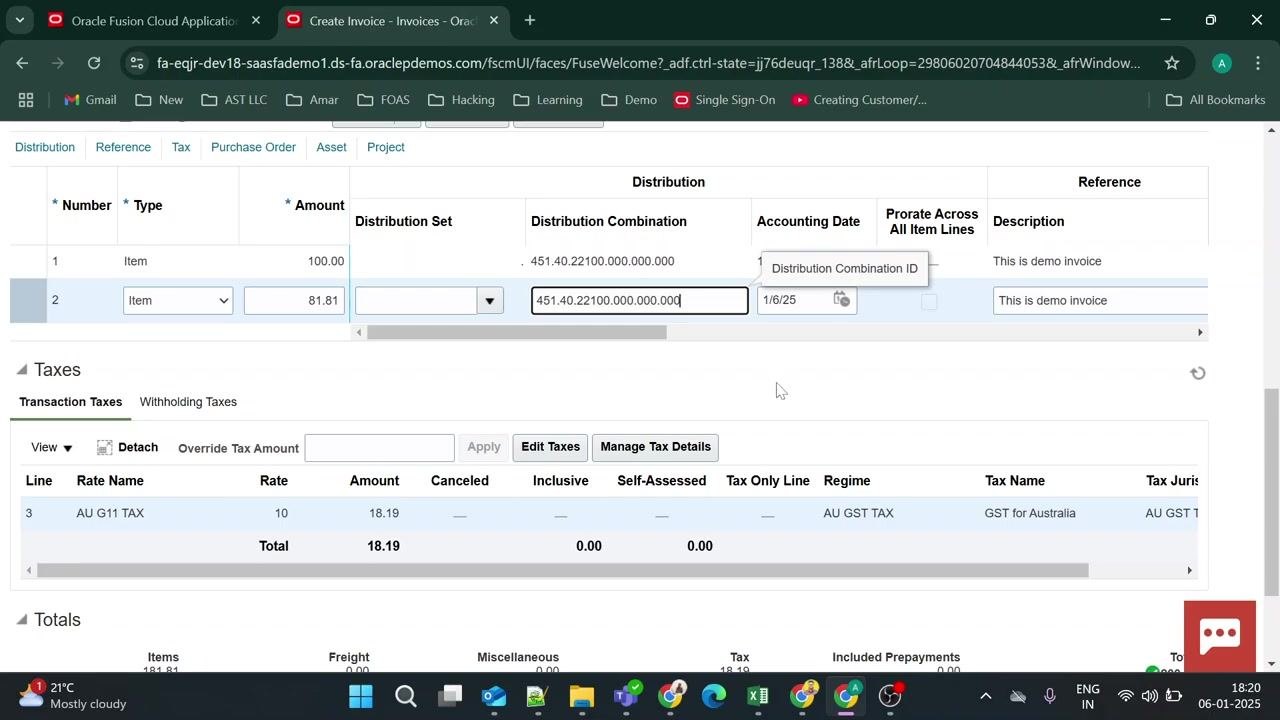Bookmark this page with star icon
The image size is (1280, 720).
[1171, 63]
